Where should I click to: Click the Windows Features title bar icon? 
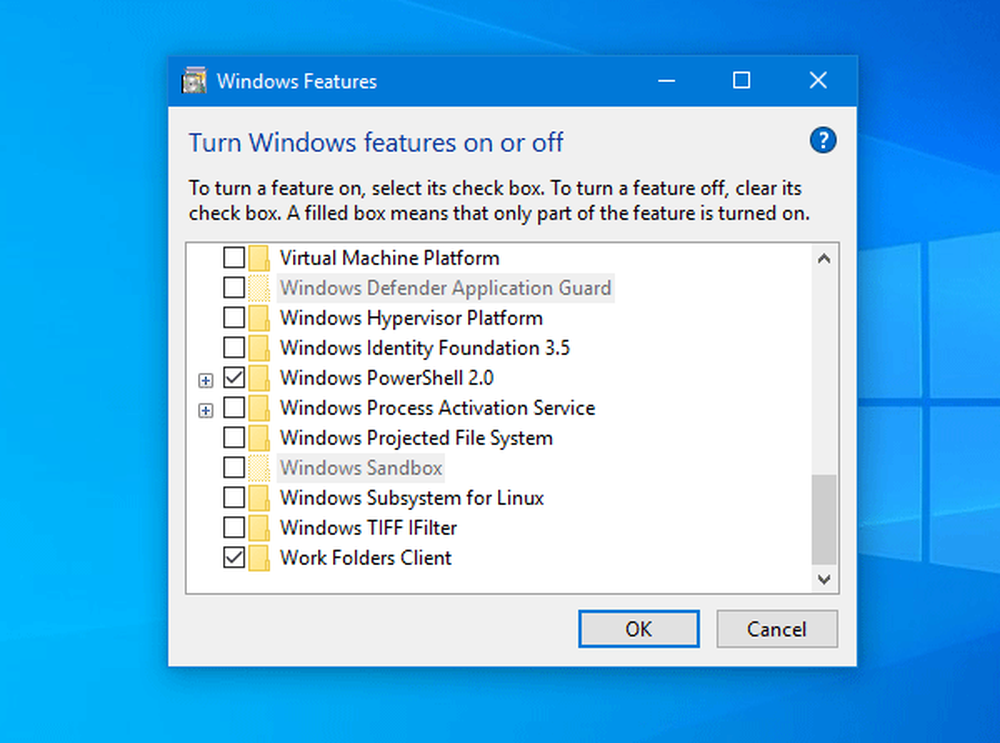(x=194, y=81)
